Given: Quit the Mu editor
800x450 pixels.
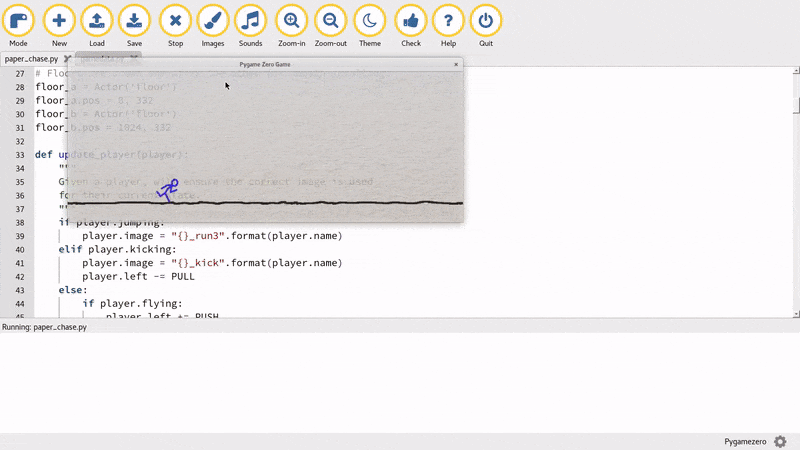Looking at the screenshot, I should (x=486, y=26).
